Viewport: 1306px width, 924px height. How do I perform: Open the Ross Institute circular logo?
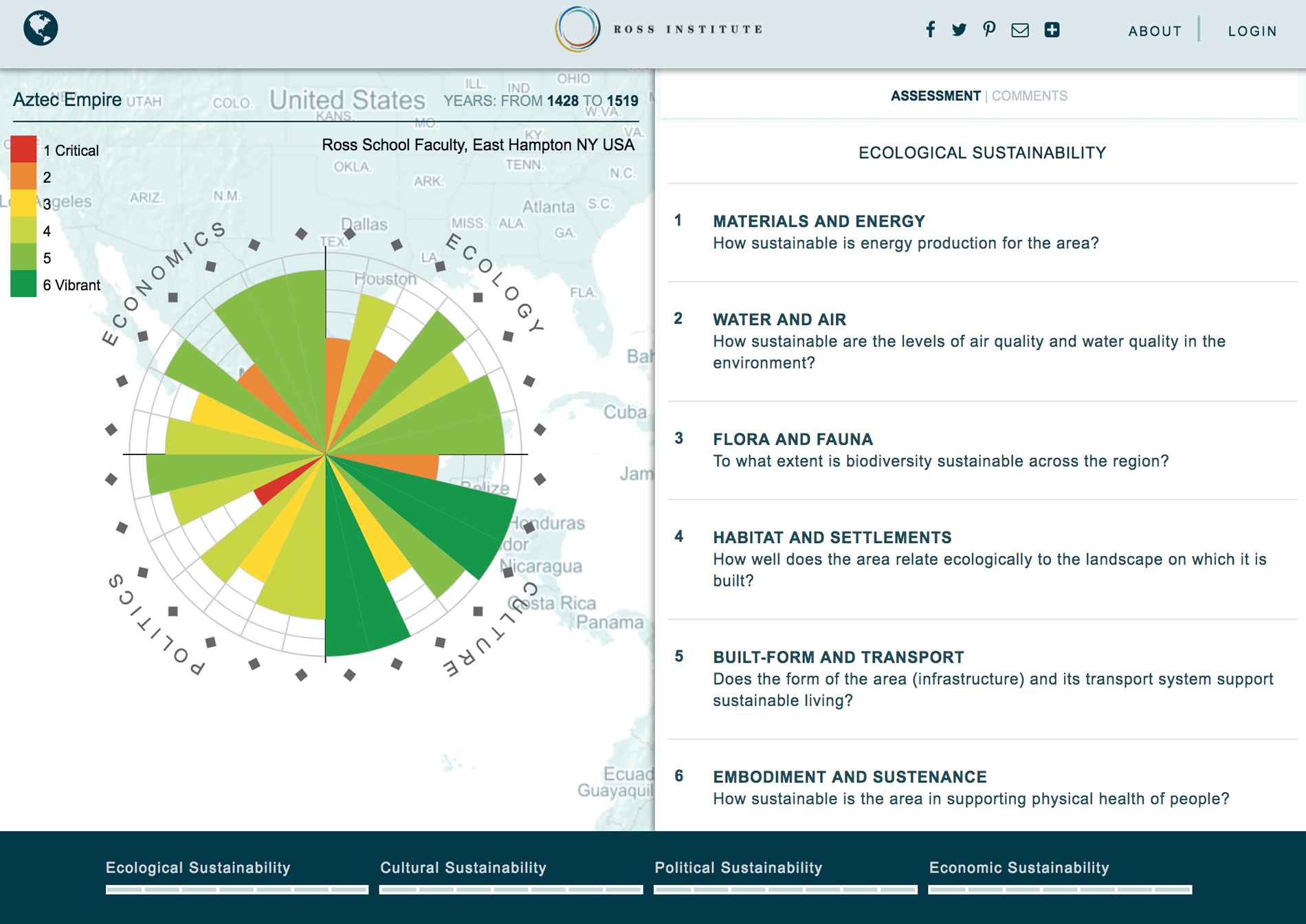click(577, 29)
